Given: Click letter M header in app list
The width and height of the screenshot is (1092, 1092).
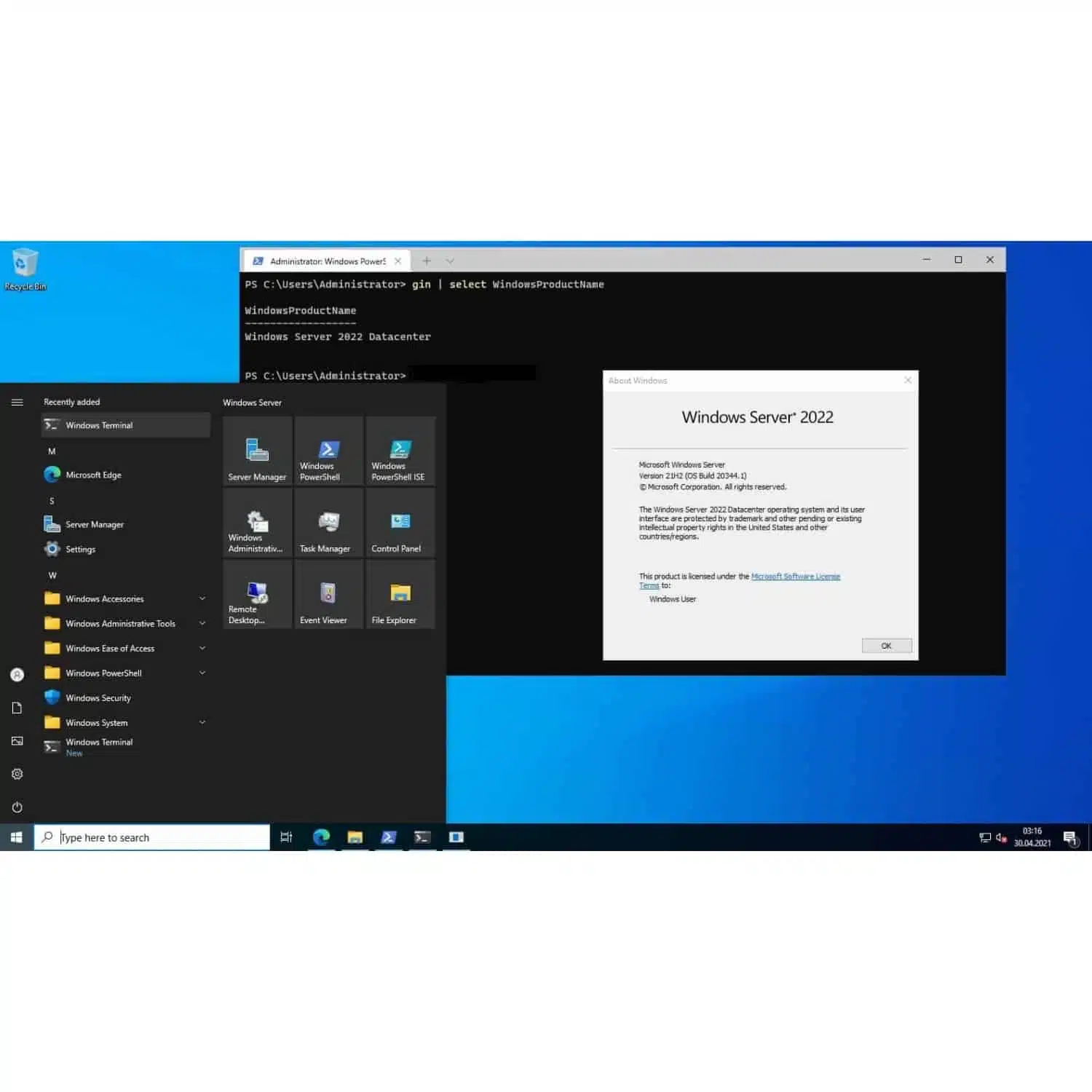Looking at the screenshot, I should click(x=52, y=451).
